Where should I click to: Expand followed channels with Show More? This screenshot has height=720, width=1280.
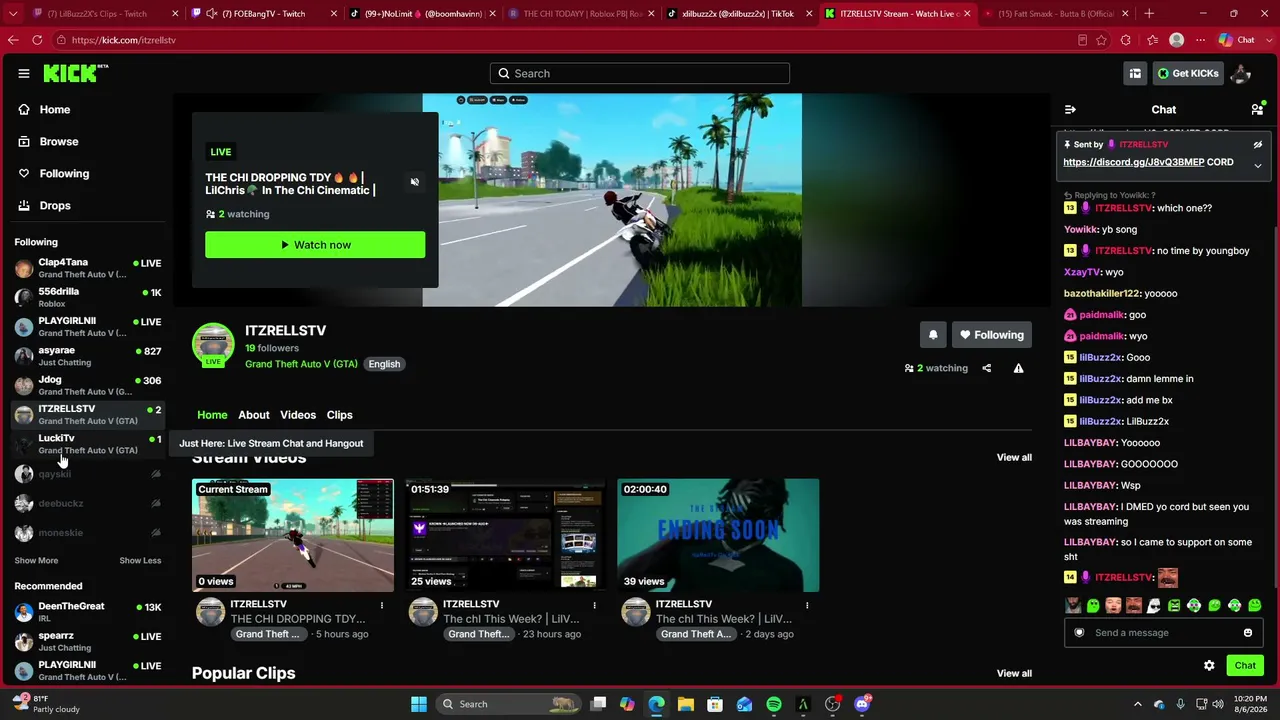tap(36, 561)
